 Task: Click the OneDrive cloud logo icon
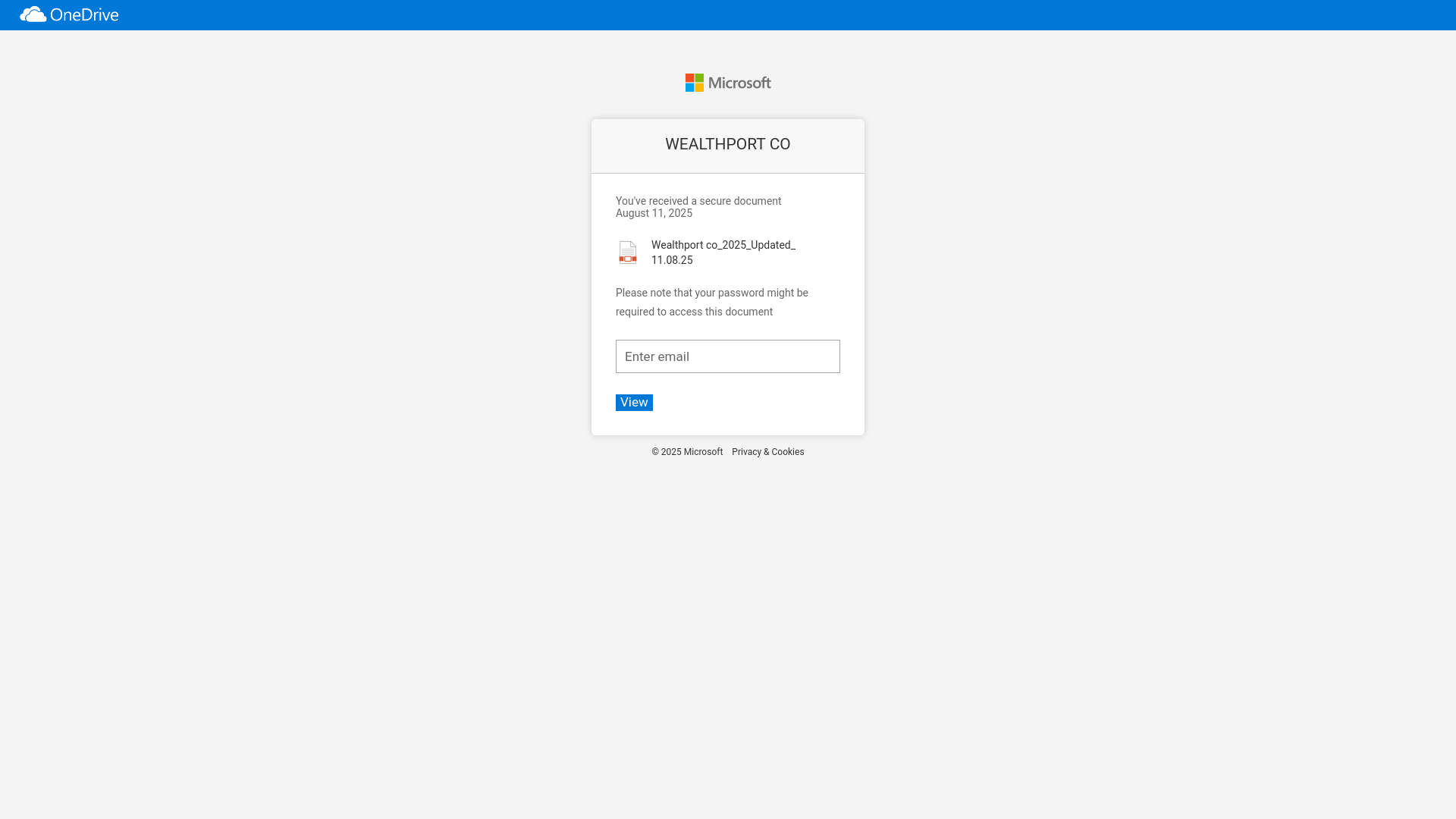[x=33, y=14]
